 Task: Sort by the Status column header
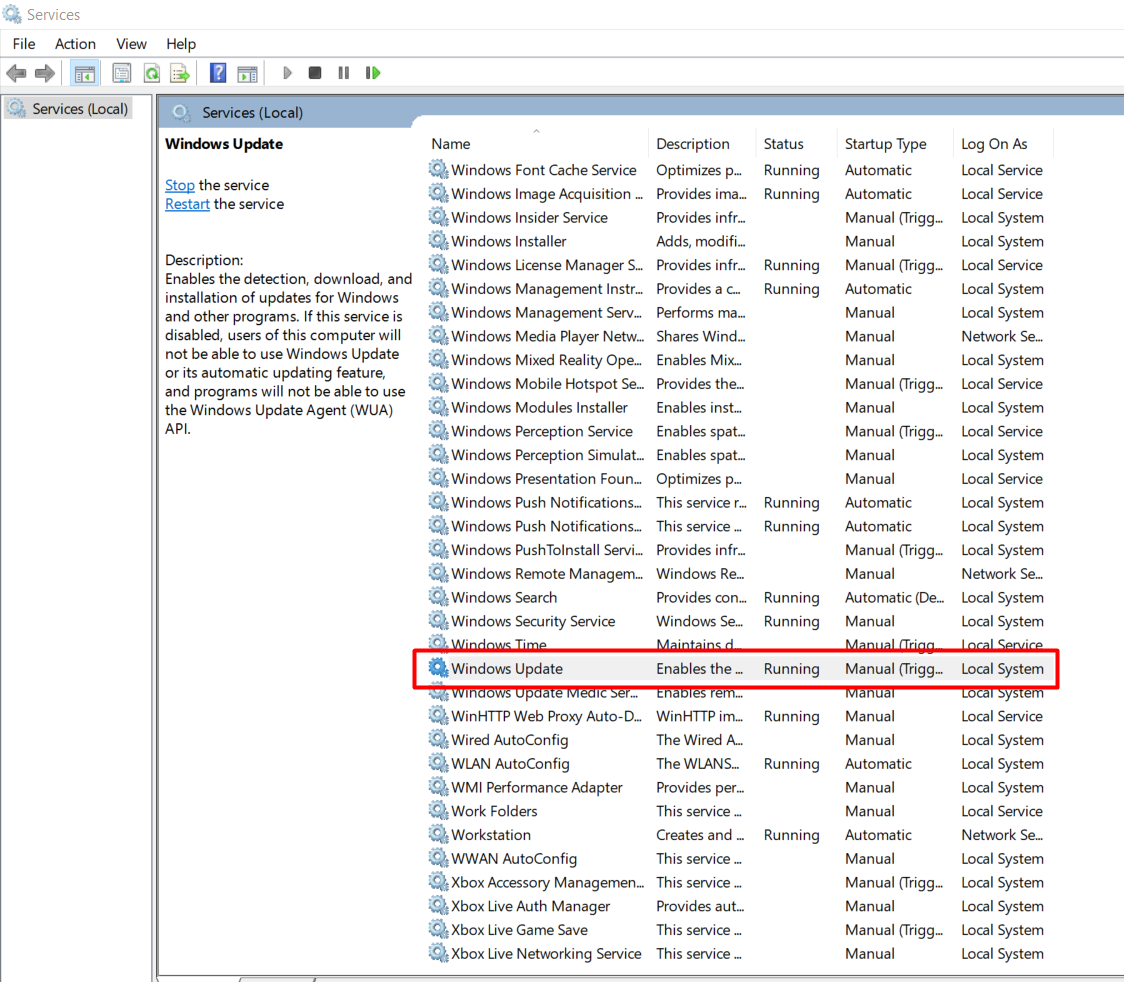point(796,144)
